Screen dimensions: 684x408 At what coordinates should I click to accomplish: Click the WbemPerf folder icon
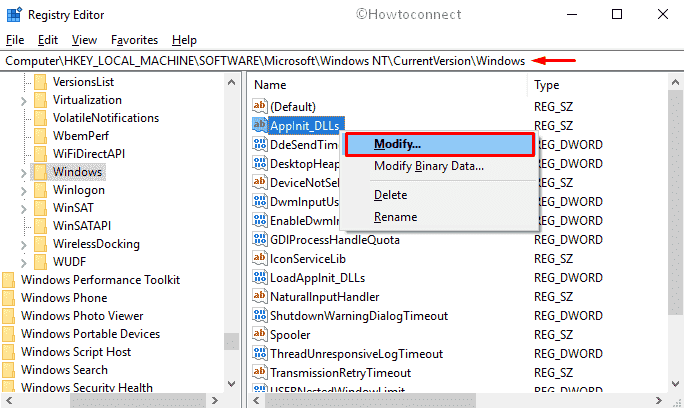[x=40, y=136]
